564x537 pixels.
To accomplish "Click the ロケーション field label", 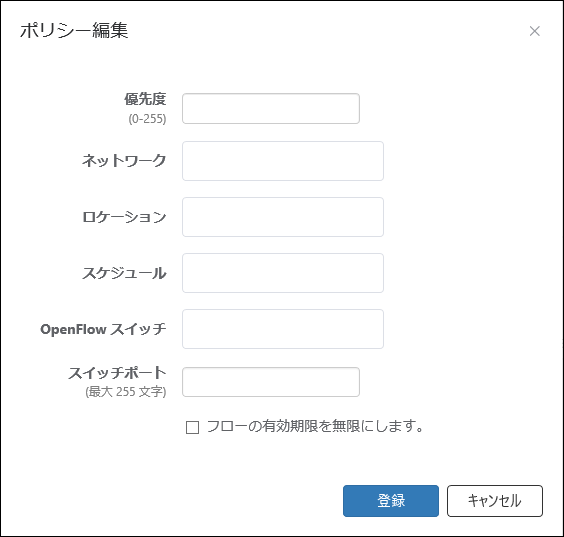I will 124,217.
